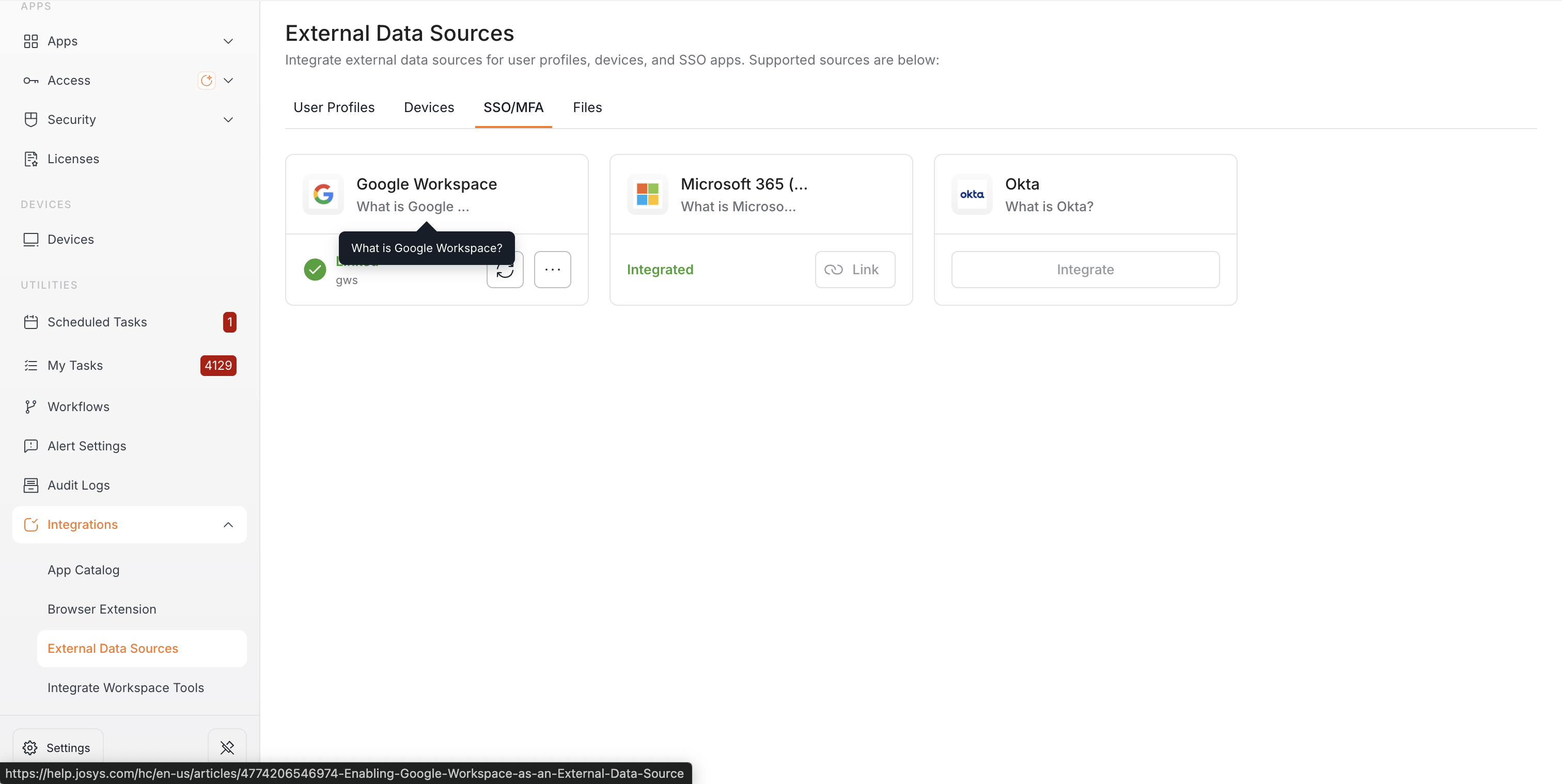Unpin the sidebar with the pin icon
This screenshot has height=784, width=1562.
[x=227, y=748]
